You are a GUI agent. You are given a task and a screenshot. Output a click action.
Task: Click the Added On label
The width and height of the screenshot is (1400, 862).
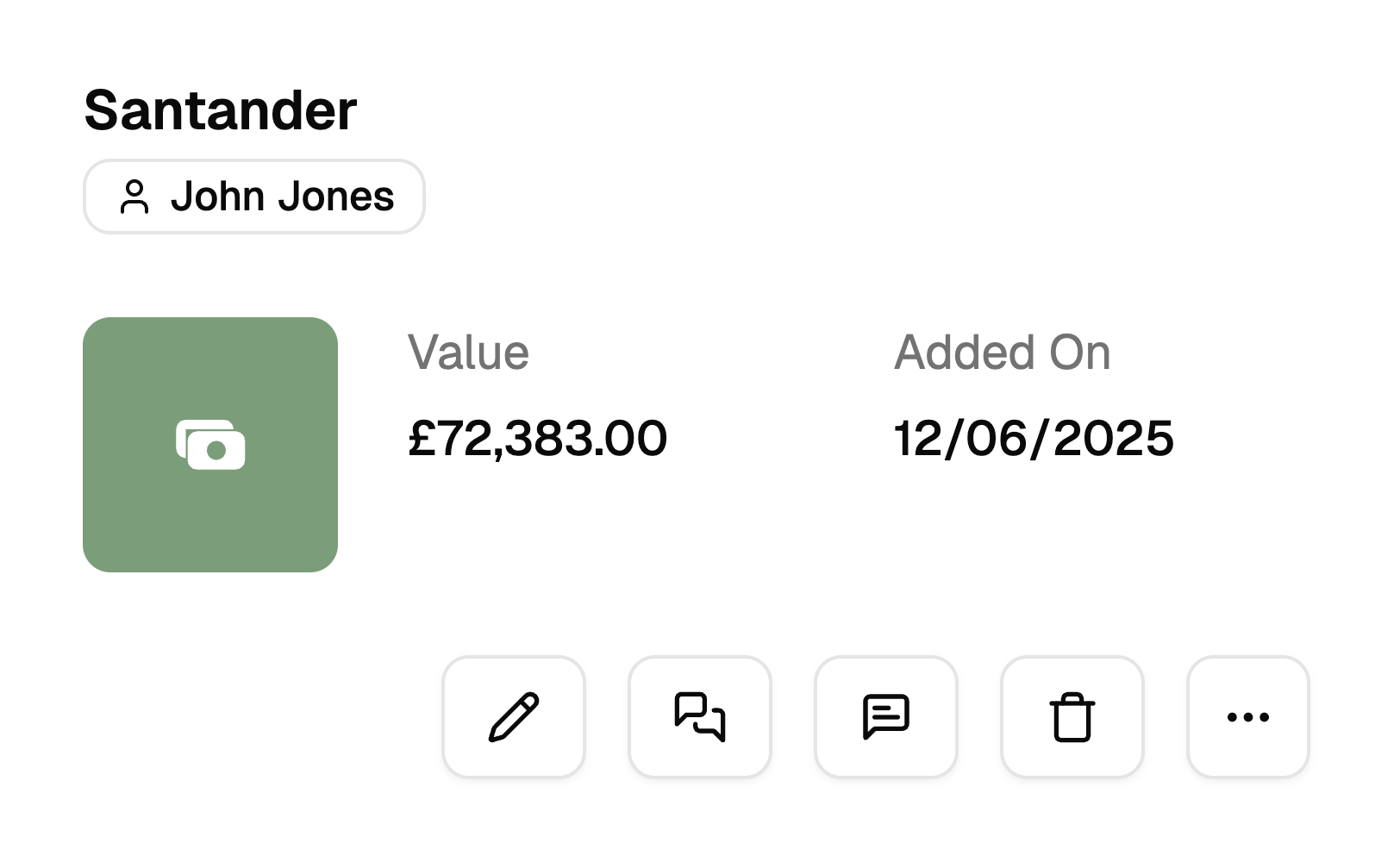click(x=1002, y=353)
